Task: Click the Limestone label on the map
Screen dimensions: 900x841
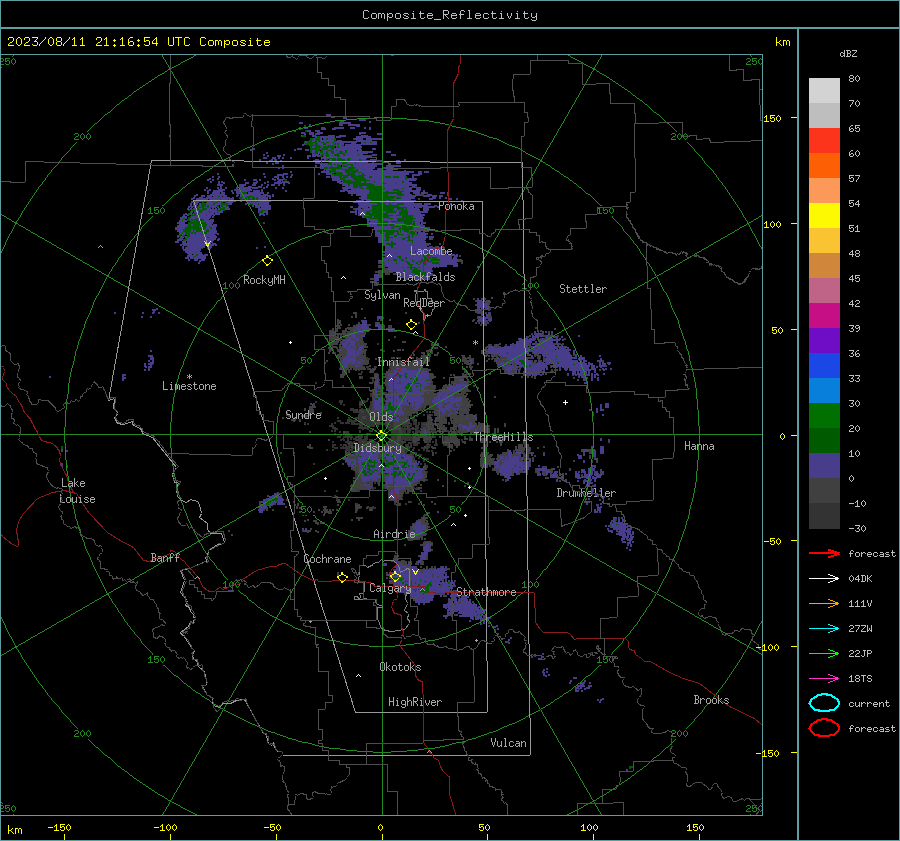Action: [x=189, y=386]
